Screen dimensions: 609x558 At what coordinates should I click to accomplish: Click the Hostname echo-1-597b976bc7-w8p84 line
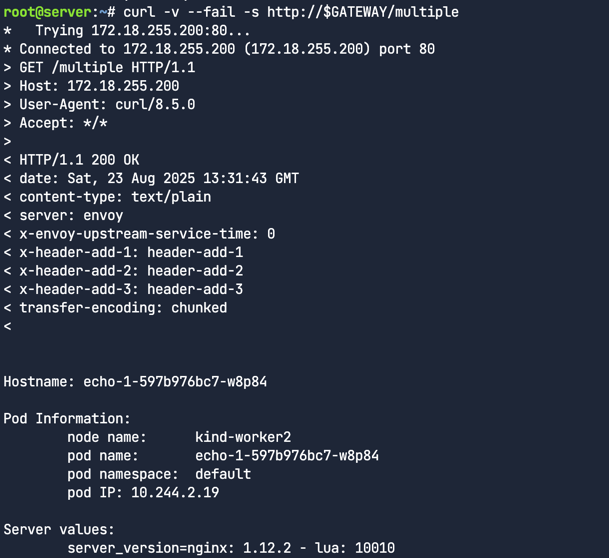point(135,382)
